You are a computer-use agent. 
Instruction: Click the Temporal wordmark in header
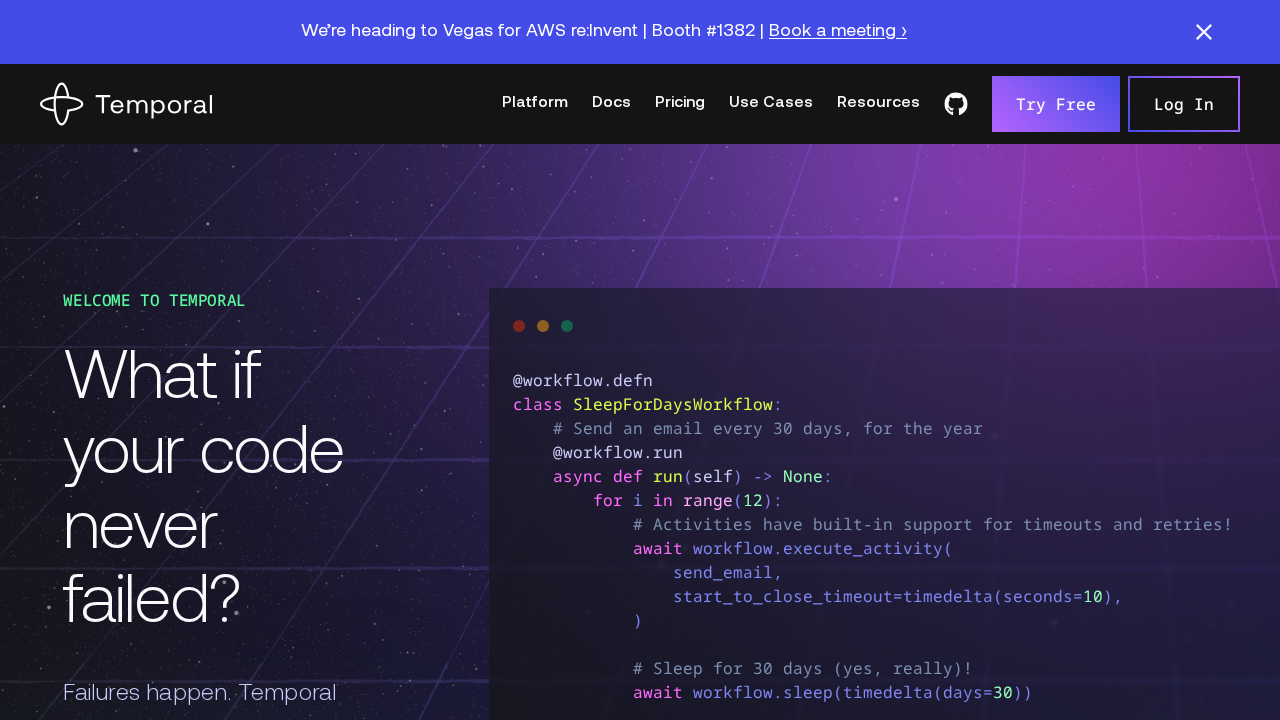[154, 105]
